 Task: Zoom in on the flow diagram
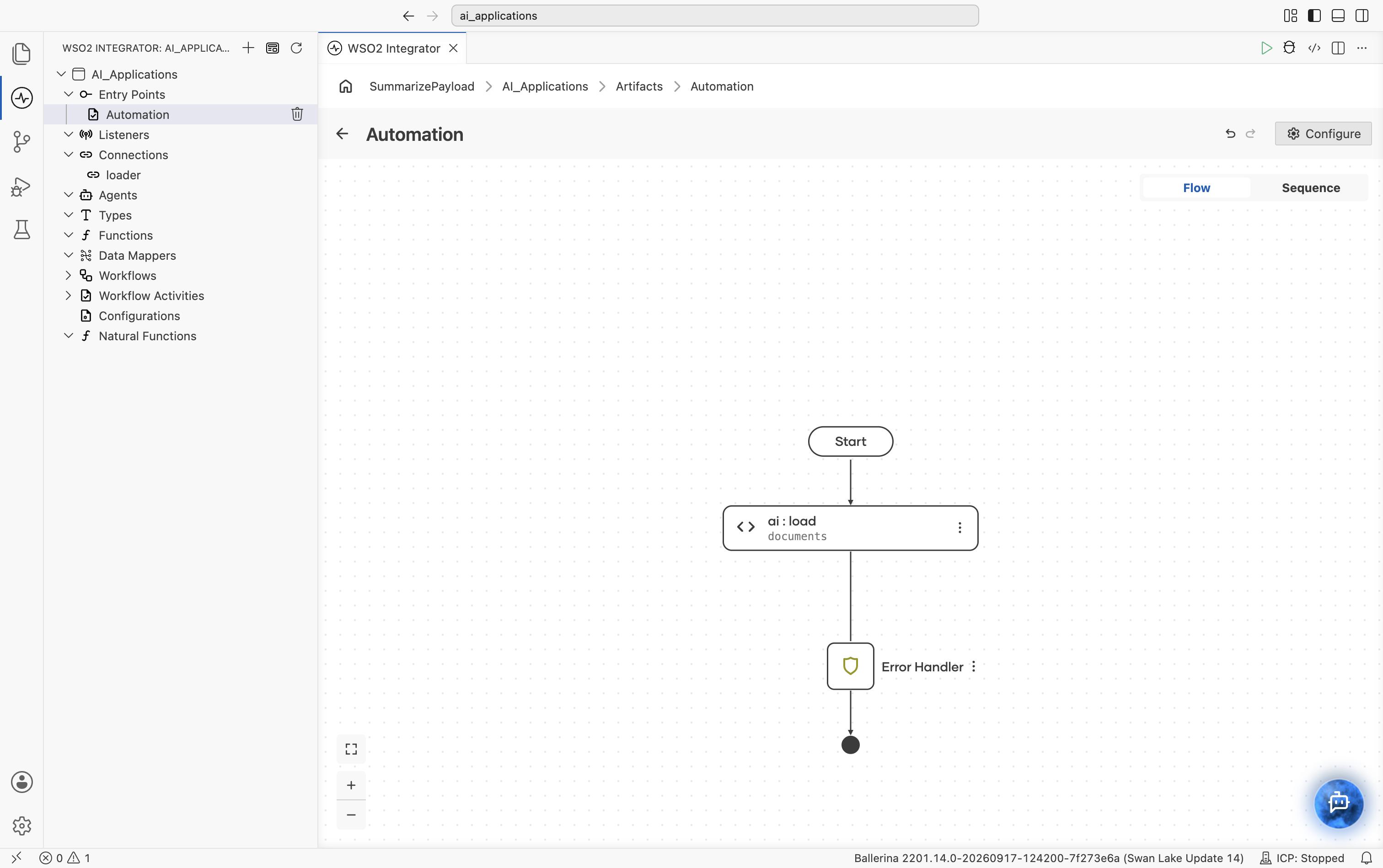coord(351,785)
